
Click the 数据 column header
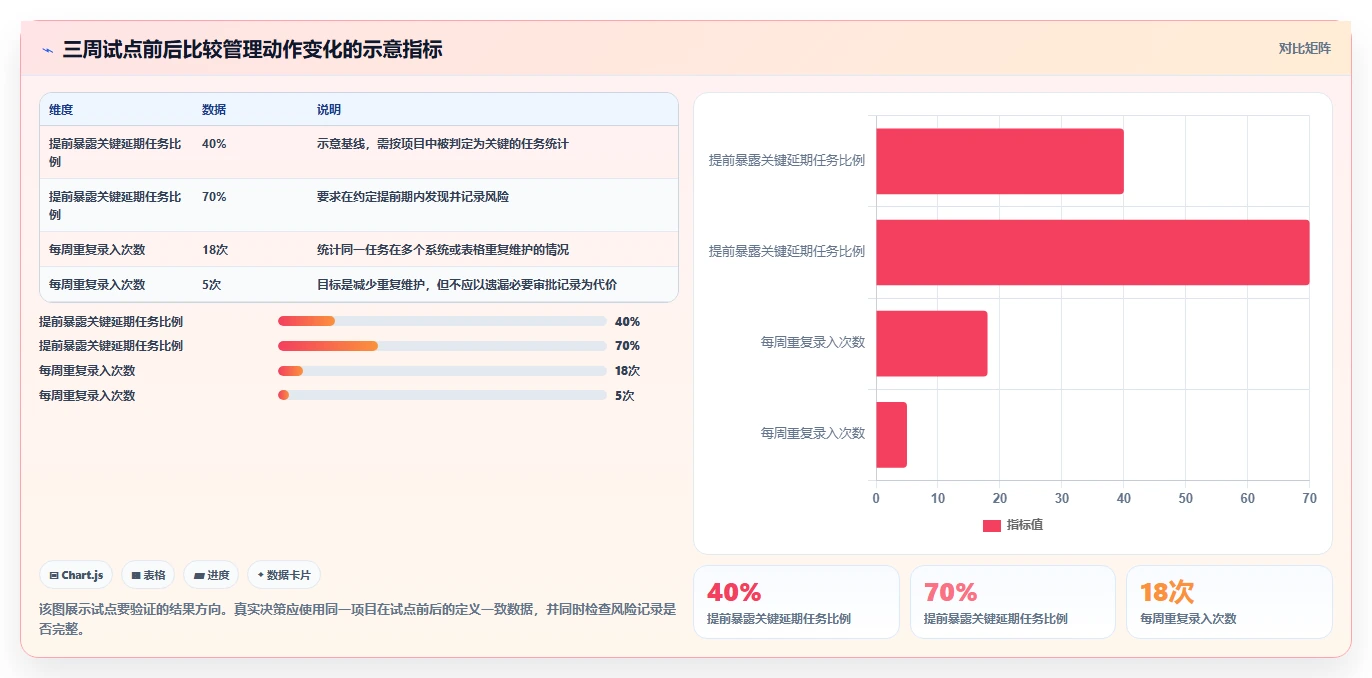coord(214,110)
